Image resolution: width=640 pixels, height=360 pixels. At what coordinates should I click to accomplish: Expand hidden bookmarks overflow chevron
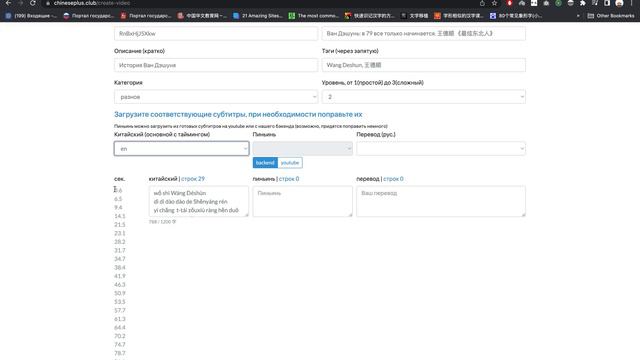click(578, 16)
